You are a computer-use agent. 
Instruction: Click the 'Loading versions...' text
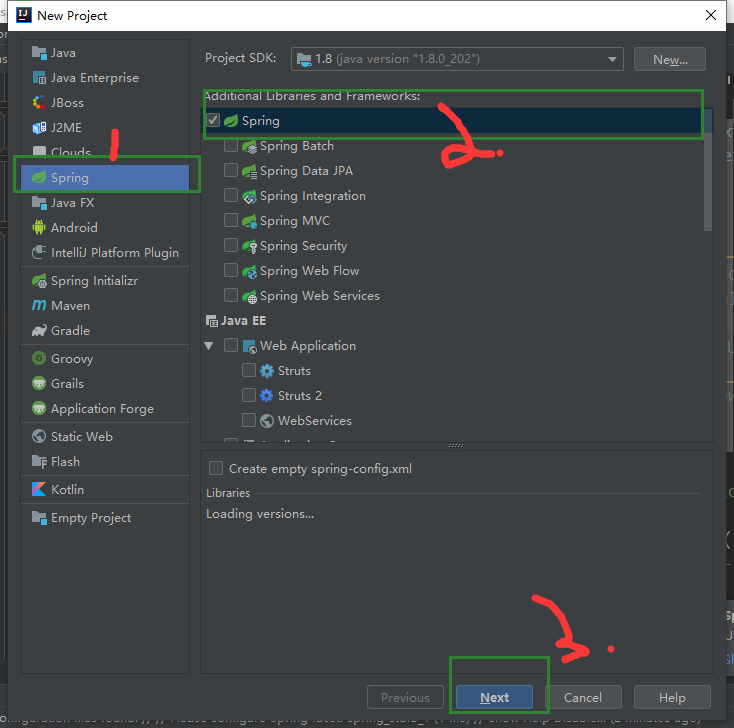click(260, 514)
